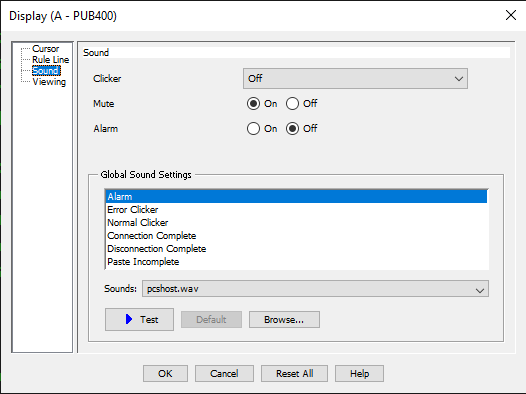
Task: Open the Clicker dropdown
Action: tap(355, 79)
